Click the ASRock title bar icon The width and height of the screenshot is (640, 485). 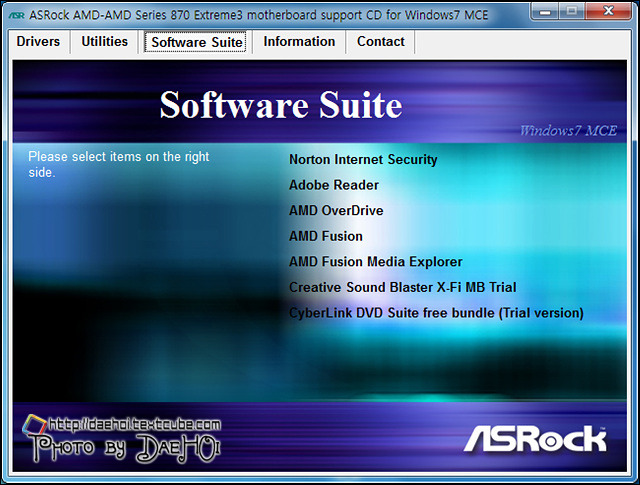pyautogui.click(x=17, y=15)
